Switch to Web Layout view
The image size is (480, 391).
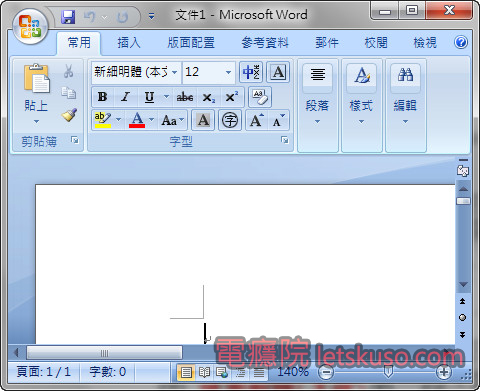[x=222, y=372]
